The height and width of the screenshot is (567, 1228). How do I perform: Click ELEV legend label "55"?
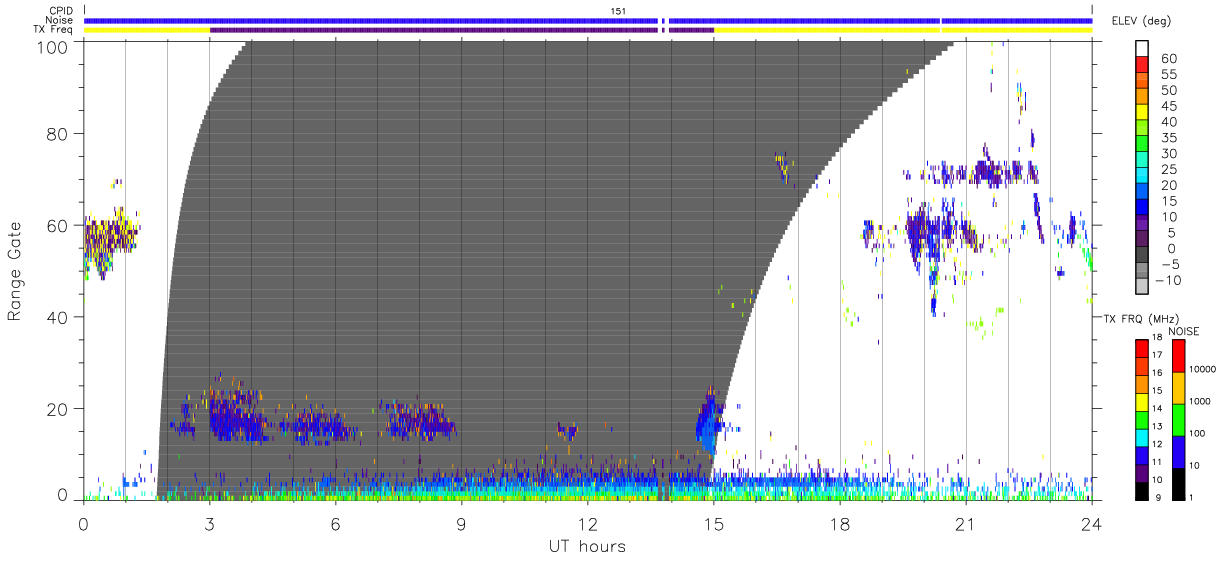pyautogui.click(x=1168, y=75)
